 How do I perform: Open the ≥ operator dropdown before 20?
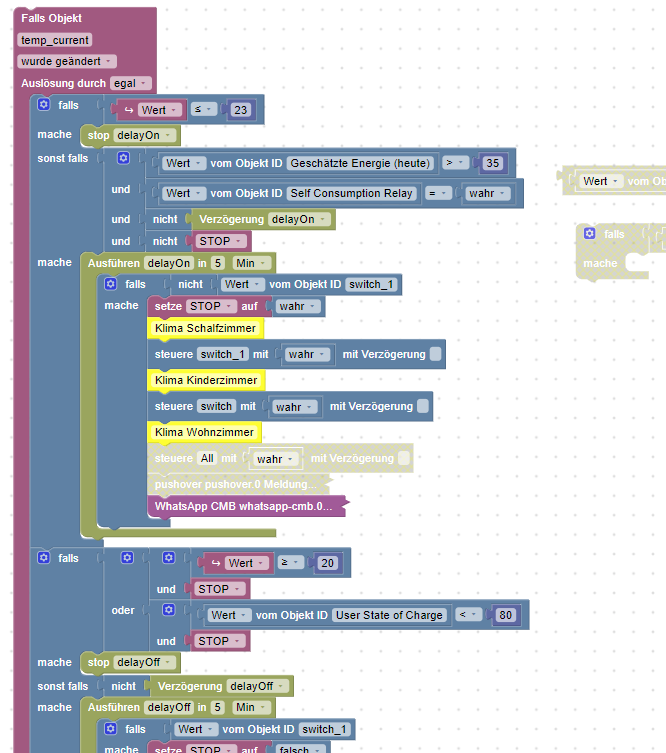point(291,562)
